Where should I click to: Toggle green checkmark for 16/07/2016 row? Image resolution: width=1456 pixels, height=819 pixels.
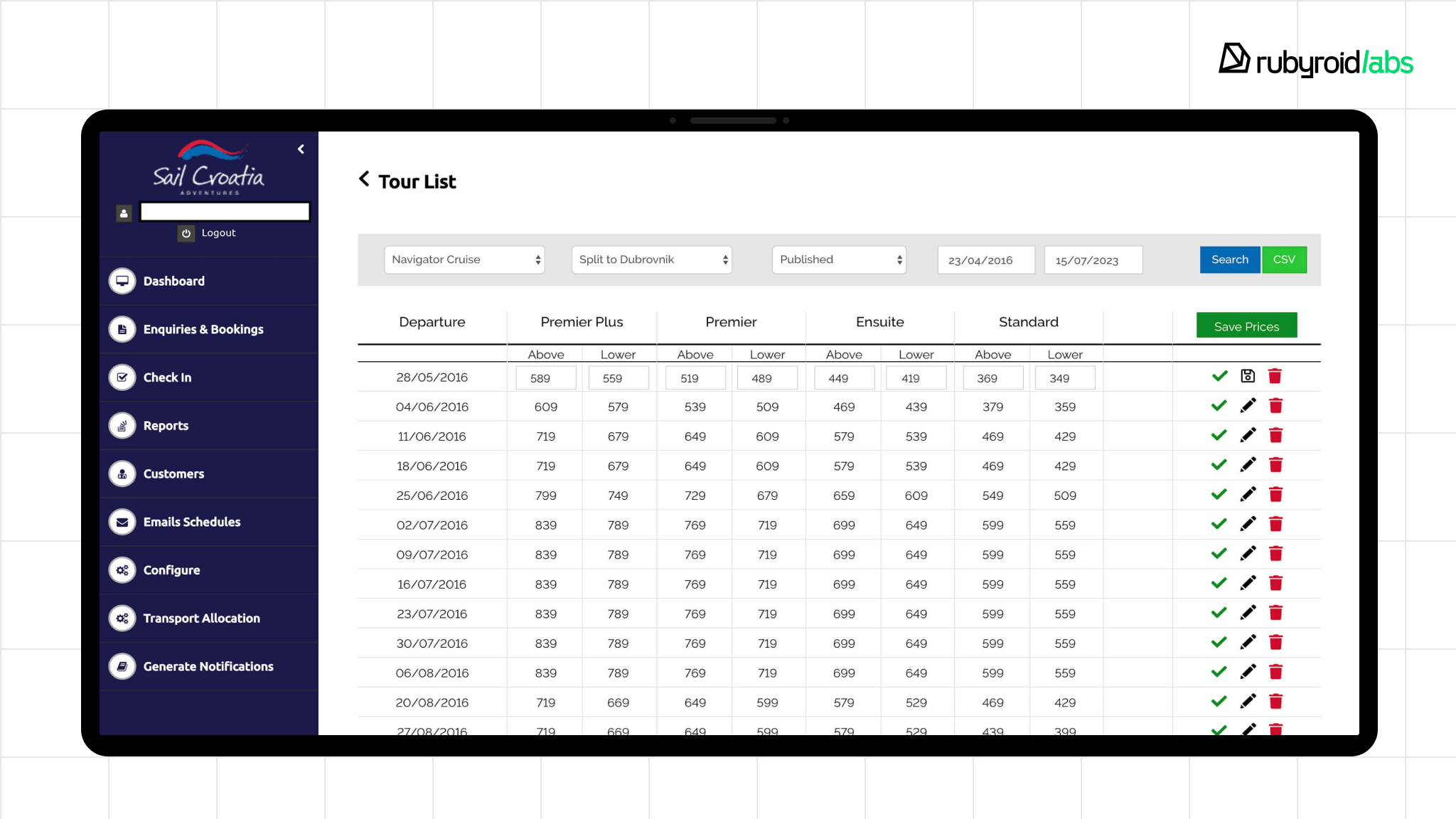point(1219,583)
